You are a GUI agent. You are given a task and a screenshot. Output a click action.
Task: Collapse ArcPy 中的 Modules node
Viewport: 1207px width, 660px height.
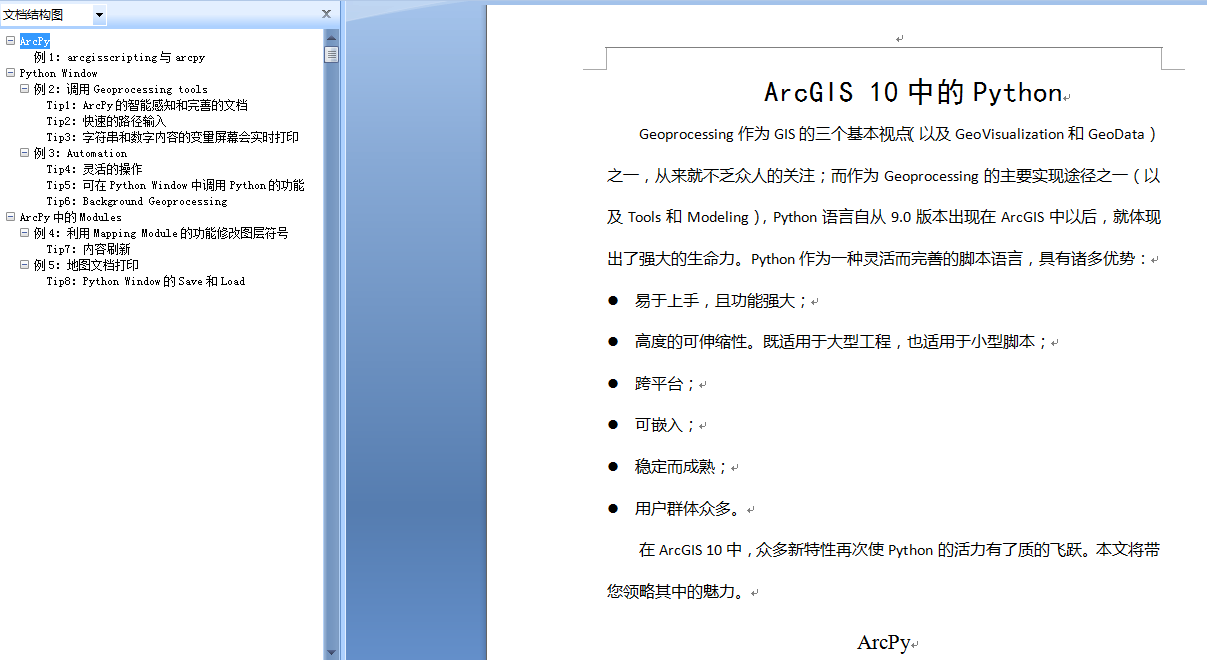pos(10,217)
